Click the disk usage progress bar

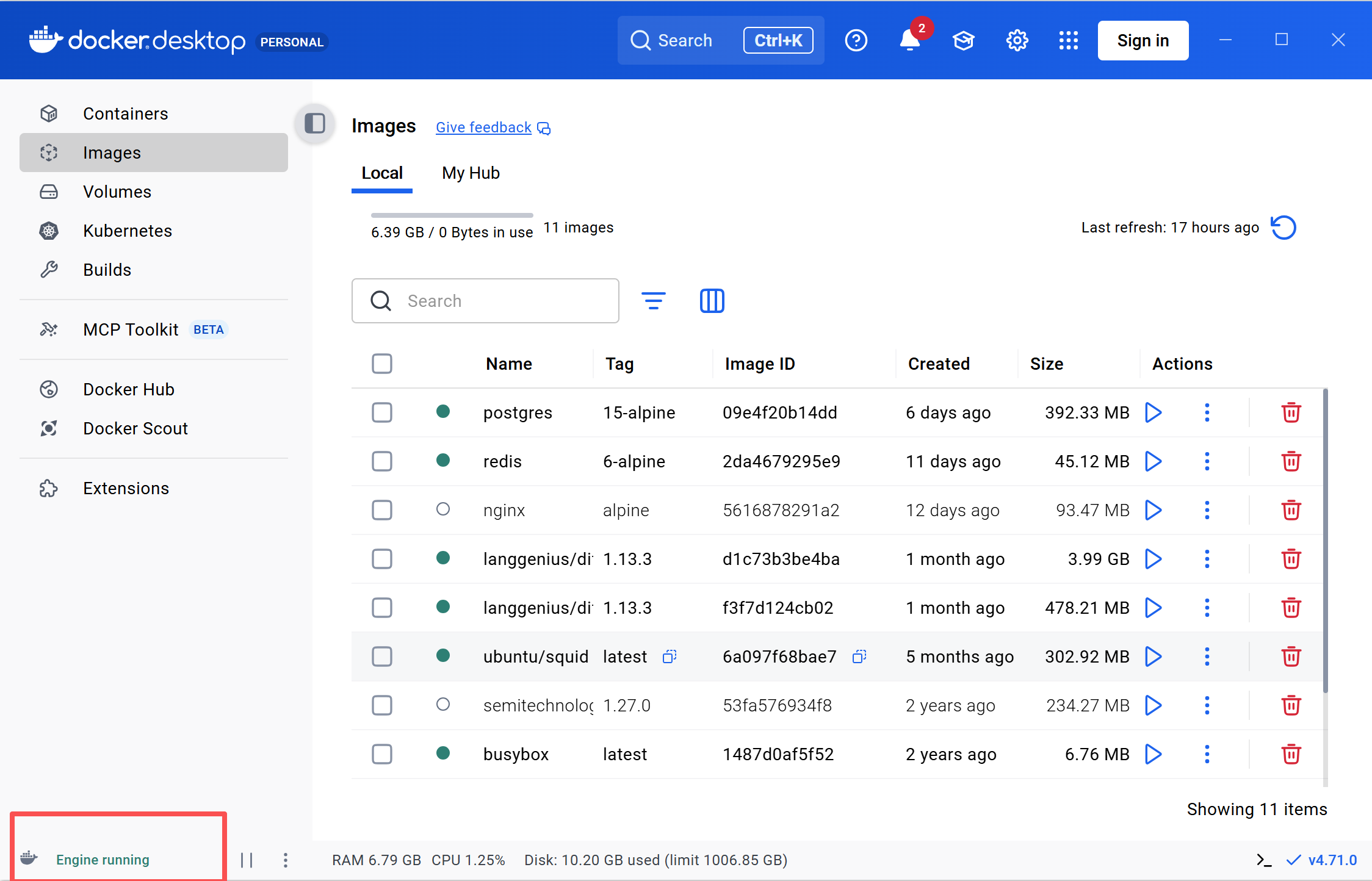click(x=452, y=215)
